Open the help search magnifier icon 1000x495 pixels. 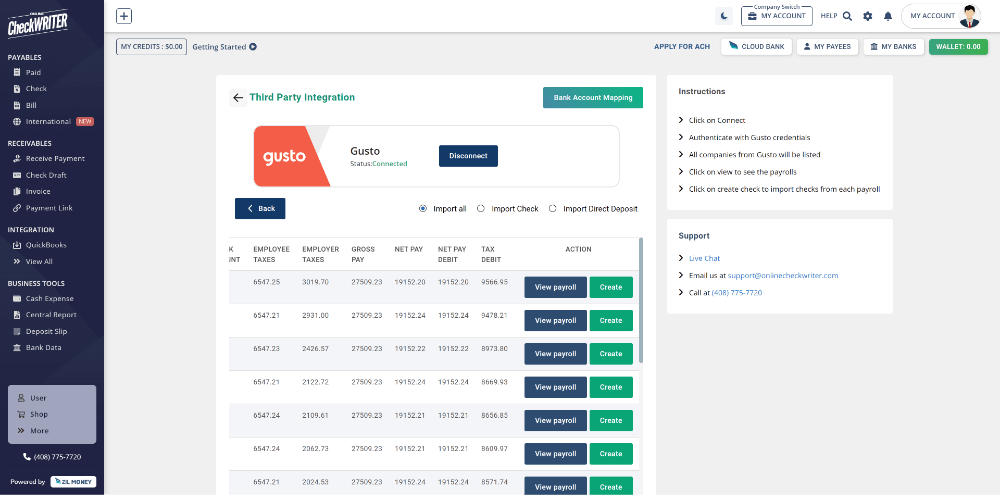click(x=847, y=16)
